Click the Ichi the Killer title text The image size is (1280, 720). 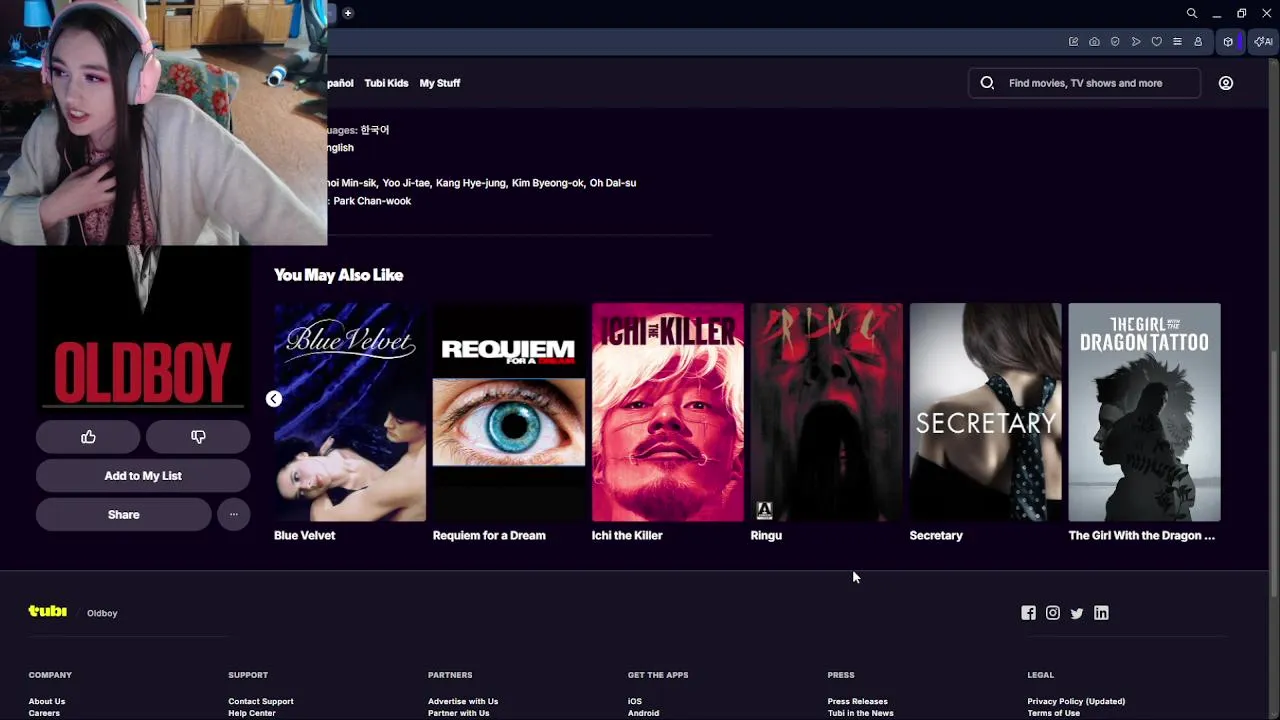tap(627, 535)
